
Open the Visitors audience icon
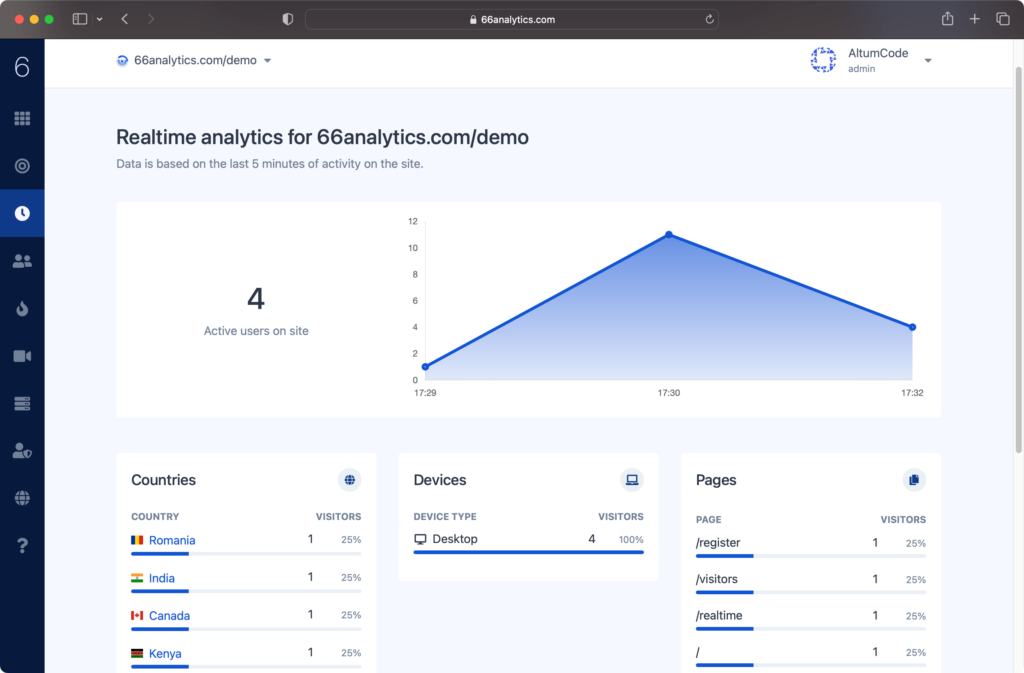pyautogui.click(x=22, y=260)
